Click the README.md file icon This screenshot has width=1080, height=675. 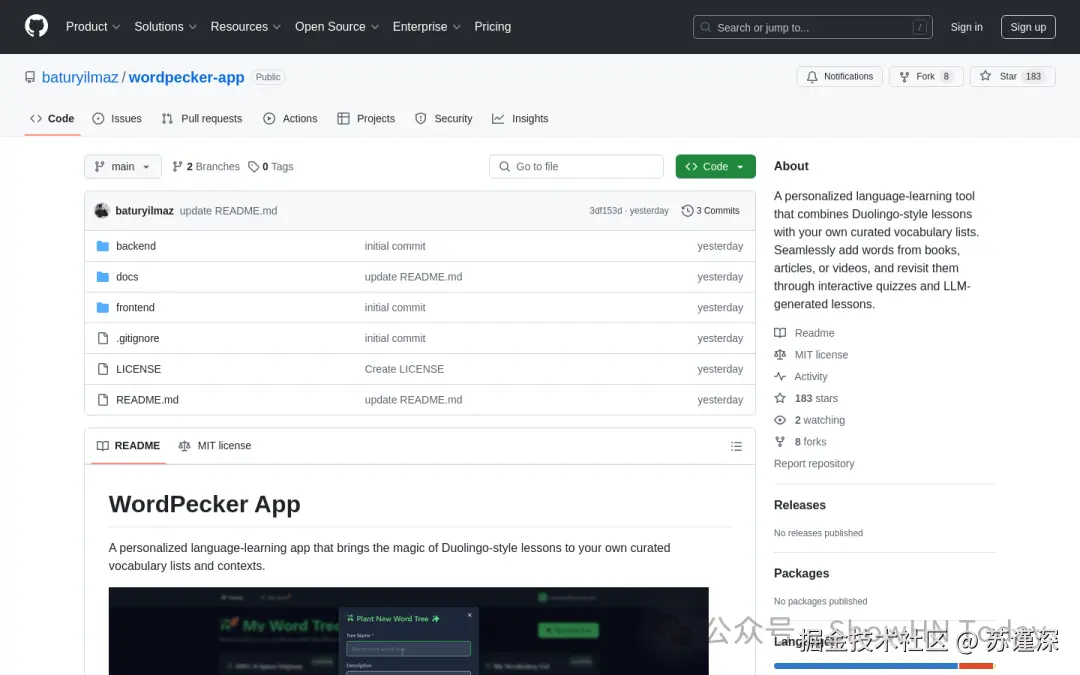pos(103,399)
